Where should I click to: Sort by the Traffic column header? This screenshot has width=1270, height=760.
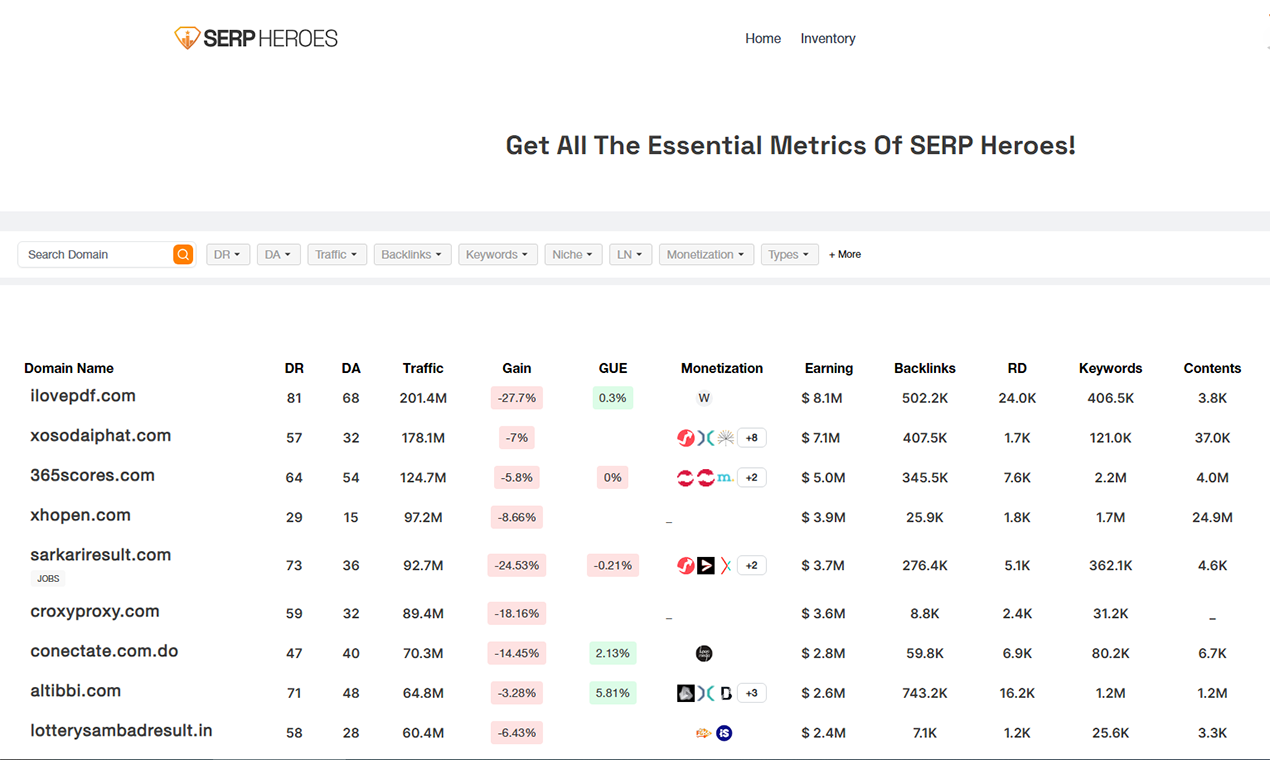click(423, 368)
